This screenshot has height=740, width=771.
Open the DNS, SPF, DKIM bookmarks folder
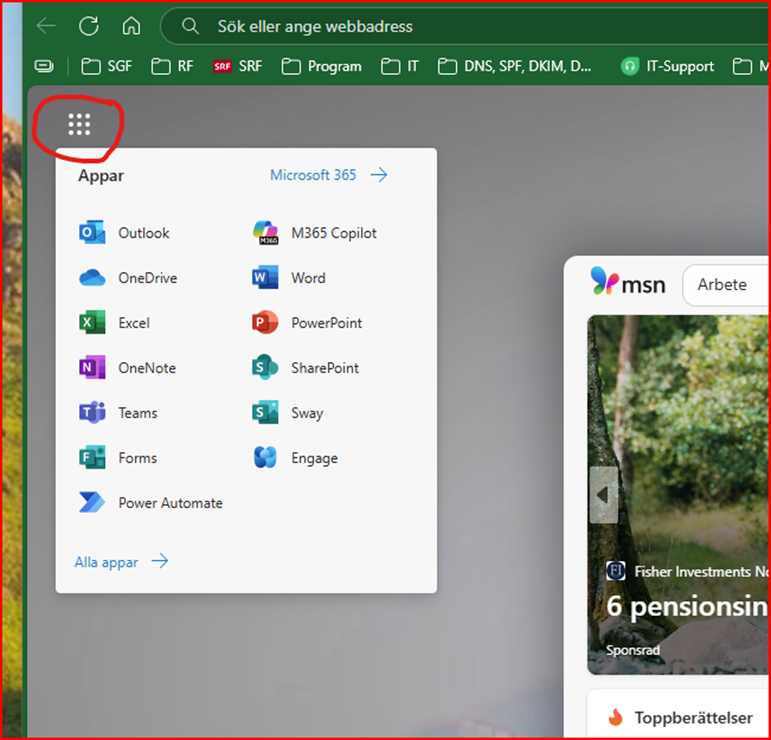pyautogui.click(x=514, y=66)
